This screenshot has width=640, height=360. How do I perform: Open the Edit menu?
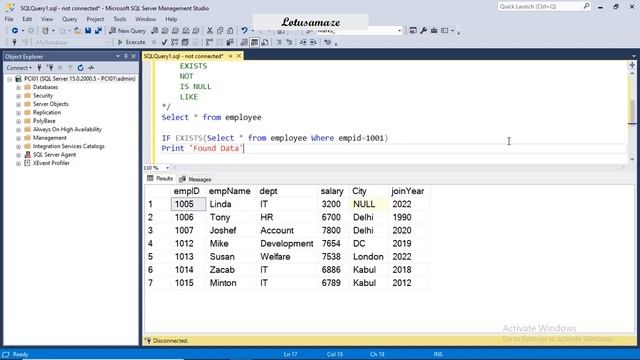tap(27, 19)
